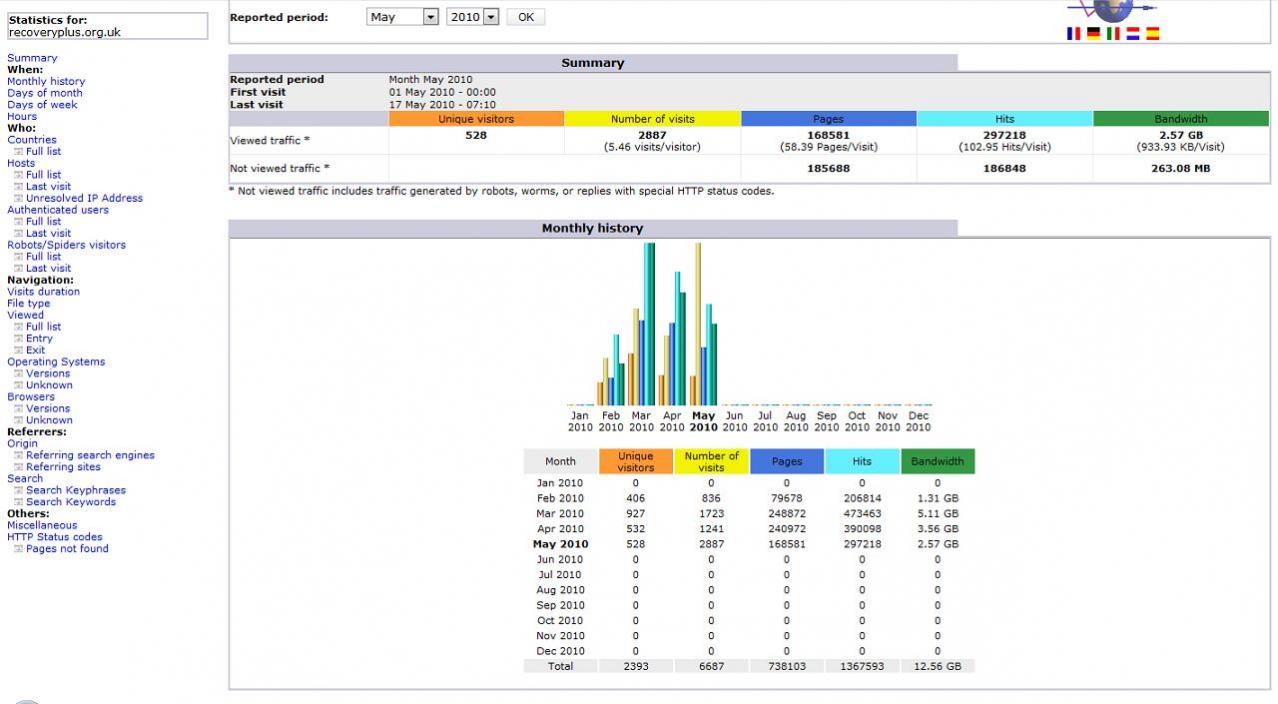Open the Operating Systems section link

pos(56,362)
